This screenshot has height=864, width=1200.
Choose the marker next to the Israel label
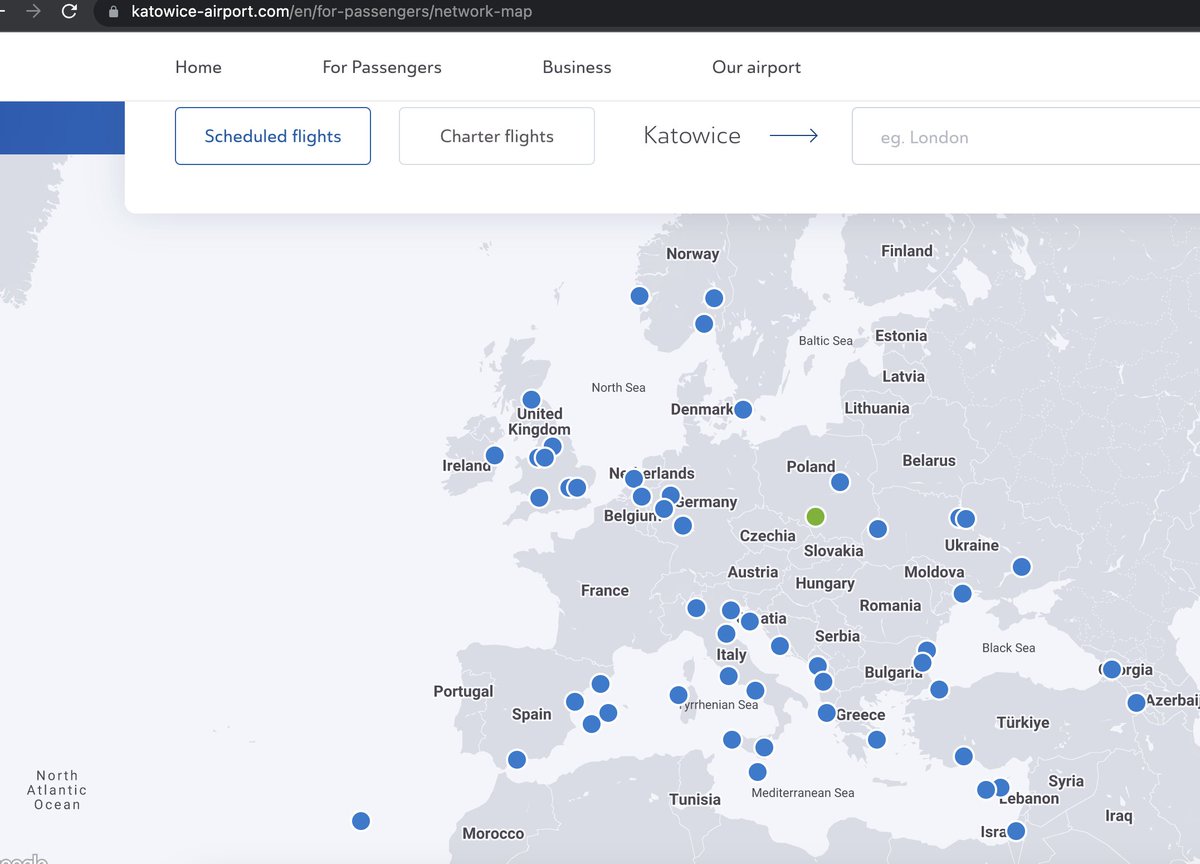point(1016,831)
